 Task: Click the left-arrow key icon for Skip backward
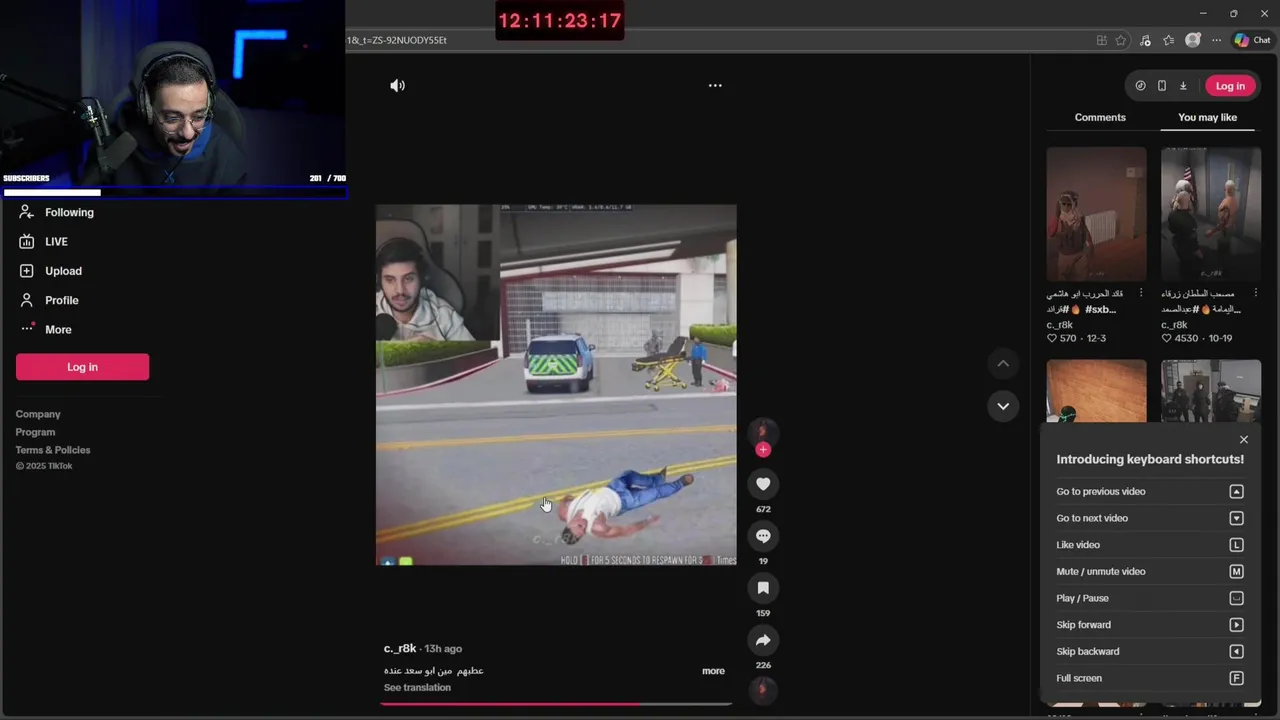click(1236, 651)
